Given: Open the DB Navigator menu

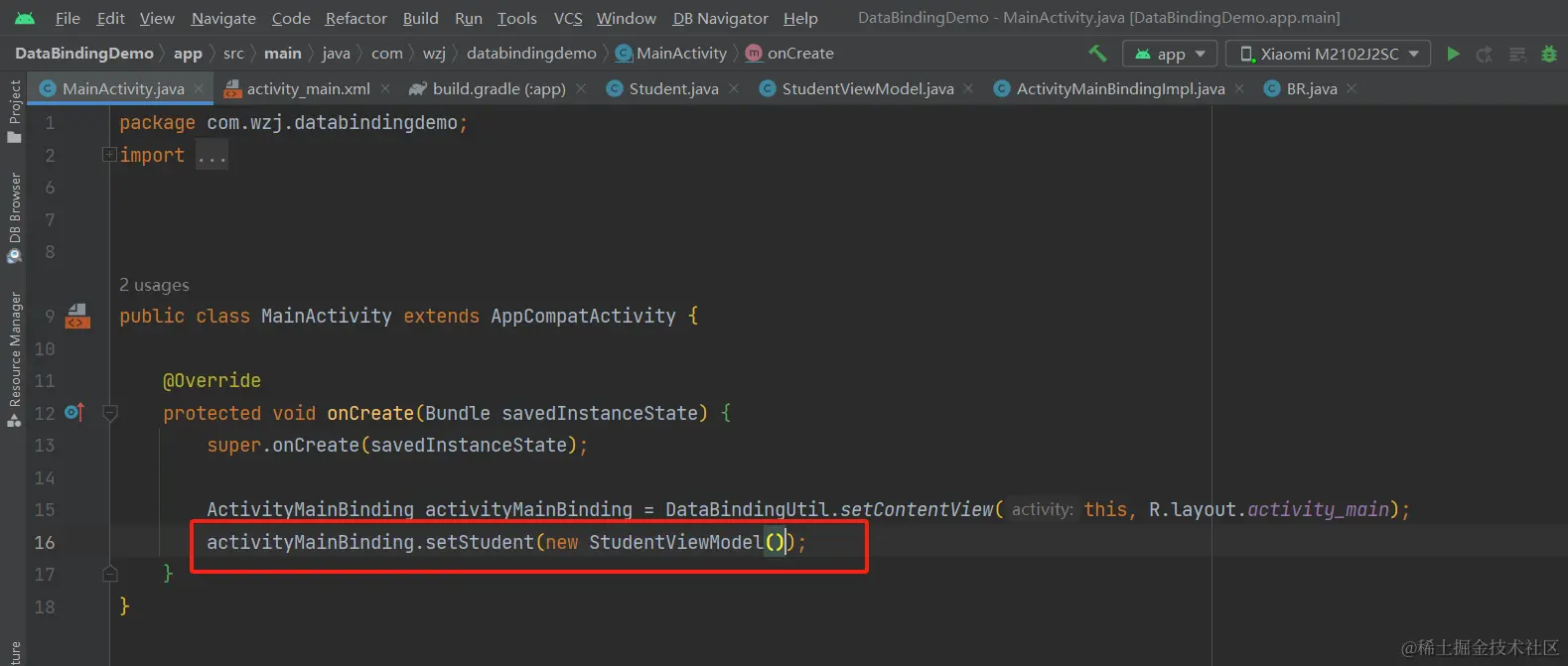Looking at the screenshot, I should tap(720, 18).
